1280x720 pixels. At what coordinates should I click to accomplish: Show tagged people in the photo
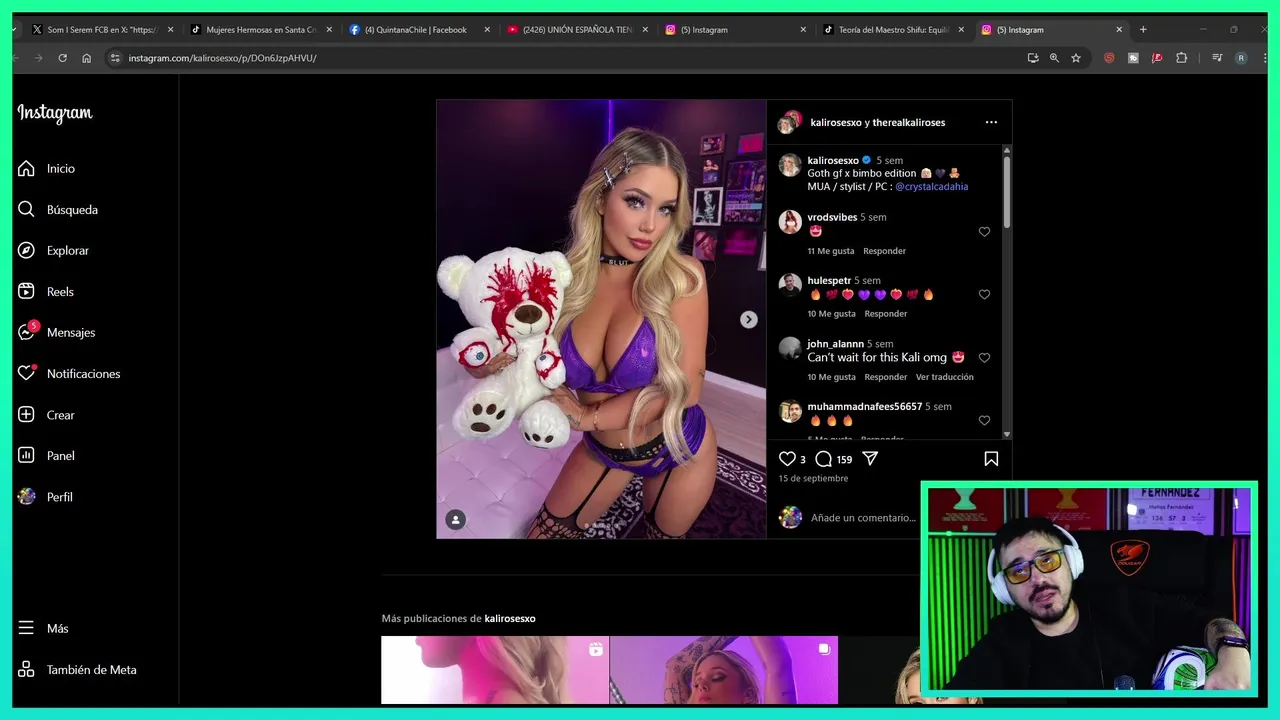455,519
